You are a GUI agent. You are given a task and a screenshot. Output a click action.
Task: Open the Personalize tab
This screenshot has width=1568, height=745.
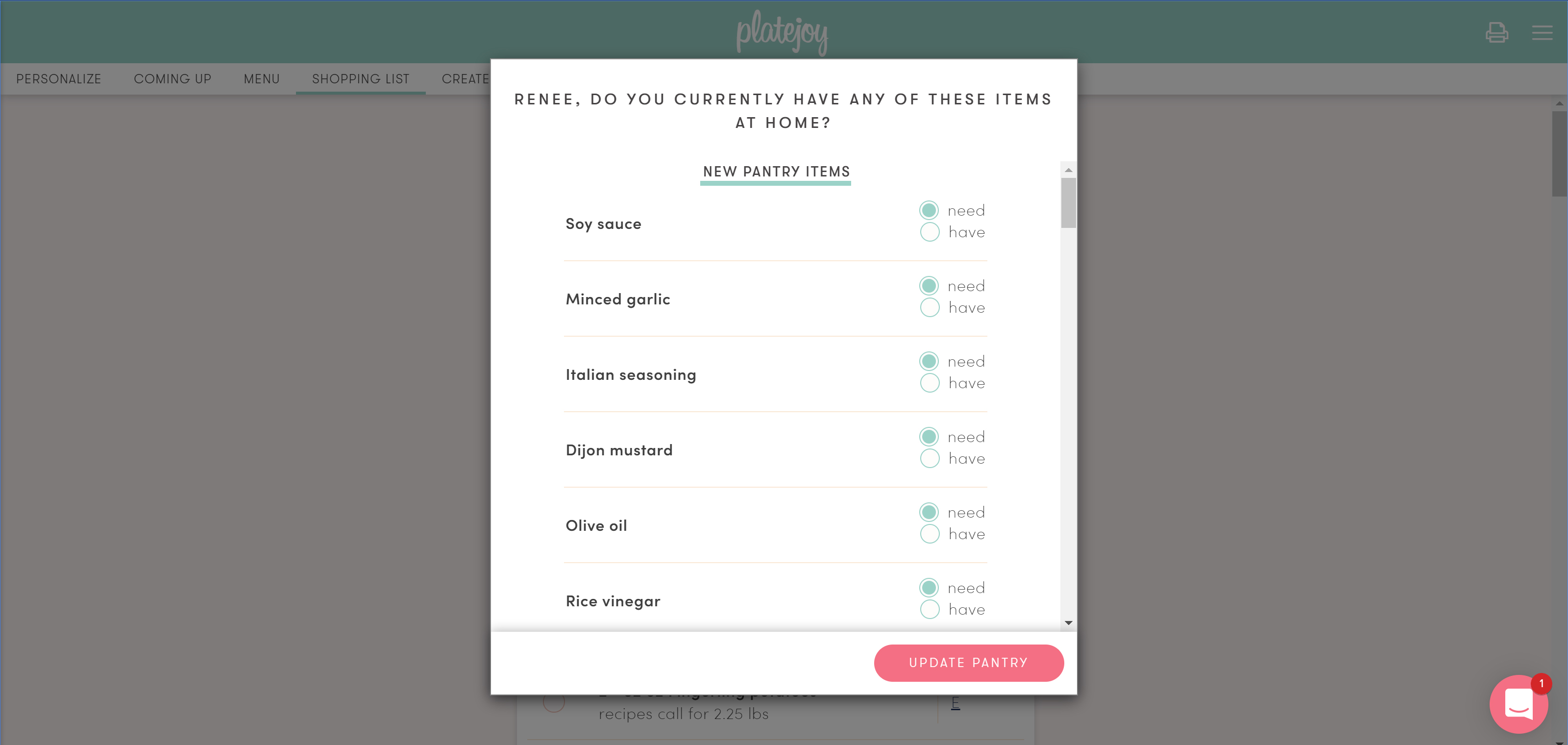pyautogui.click(x=58, y=79)
